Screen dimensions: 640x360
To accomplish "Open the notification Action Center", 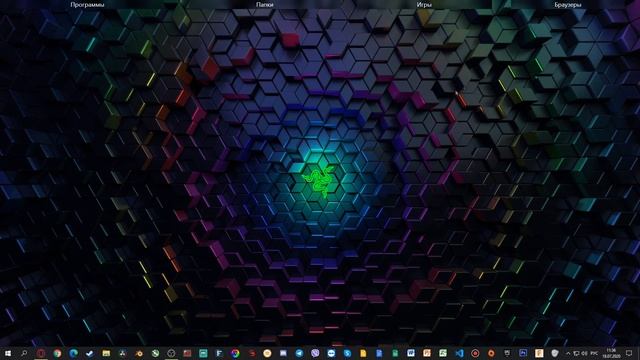I will (629, 353).
